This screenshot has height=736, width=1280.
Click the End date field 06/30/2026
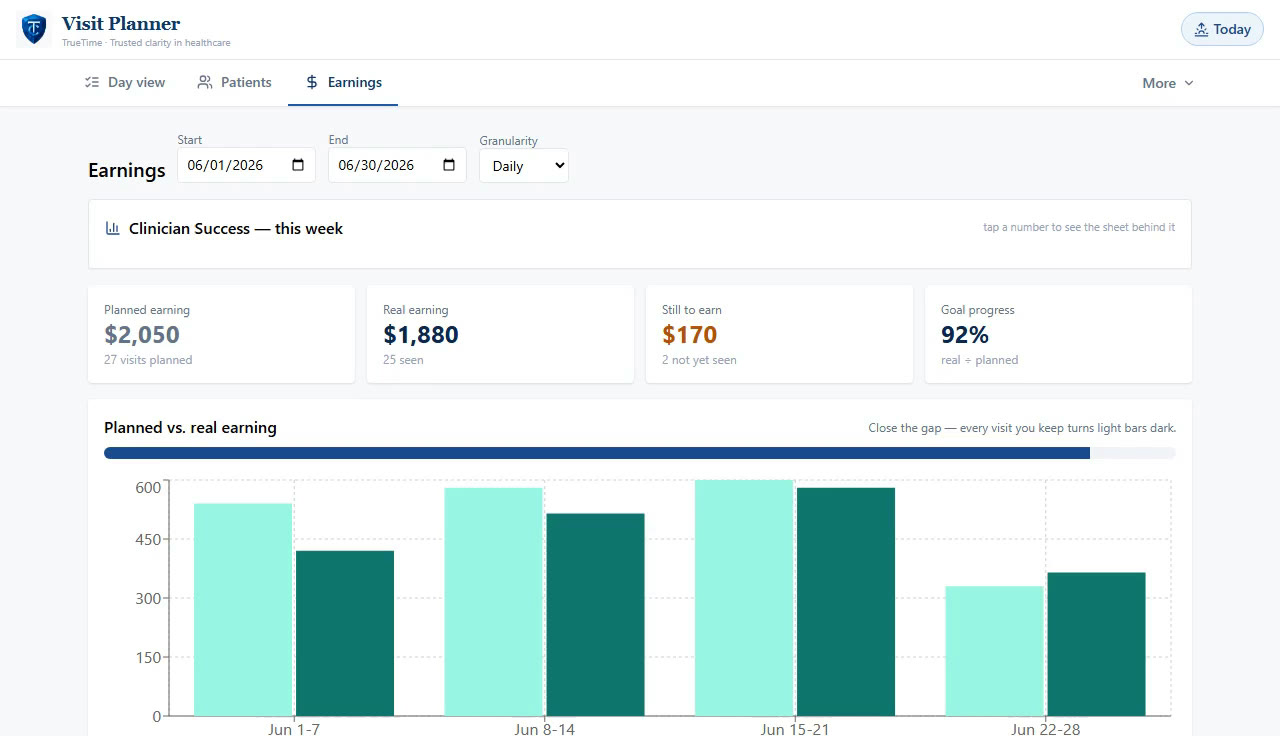(x=397, y=165)
